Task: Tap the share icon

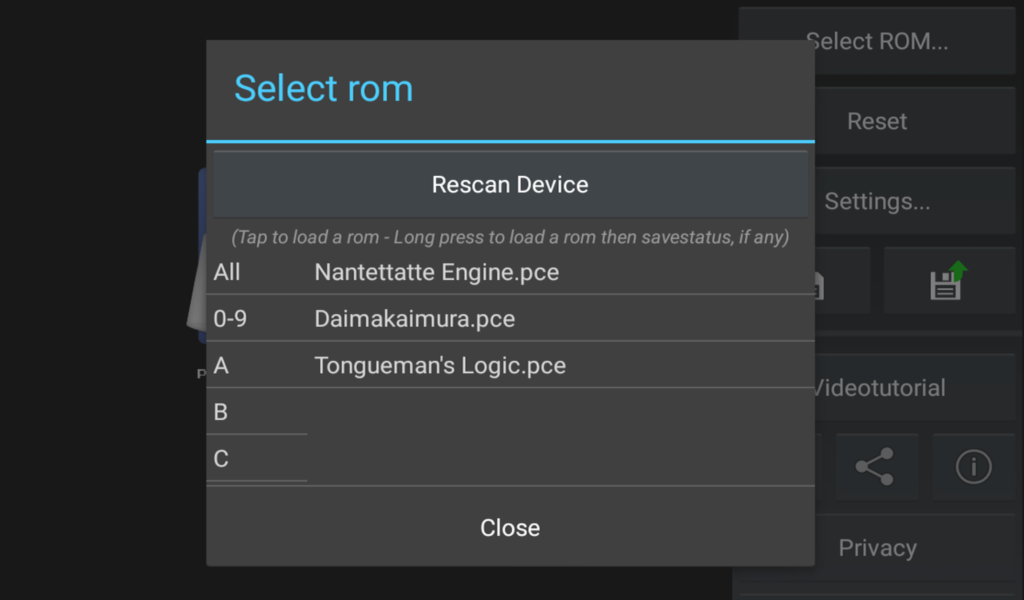Action: pyautogui.click(x=874, y=467)
